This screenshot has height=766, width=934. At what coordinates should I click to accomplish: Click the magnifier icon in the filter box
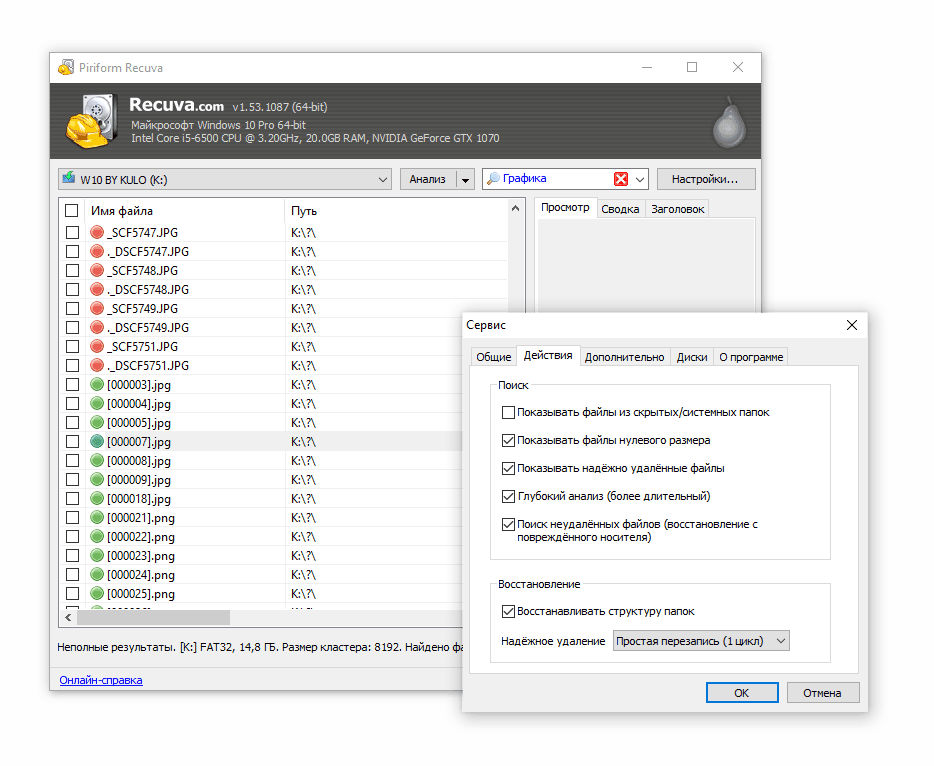tap(493, 179)
